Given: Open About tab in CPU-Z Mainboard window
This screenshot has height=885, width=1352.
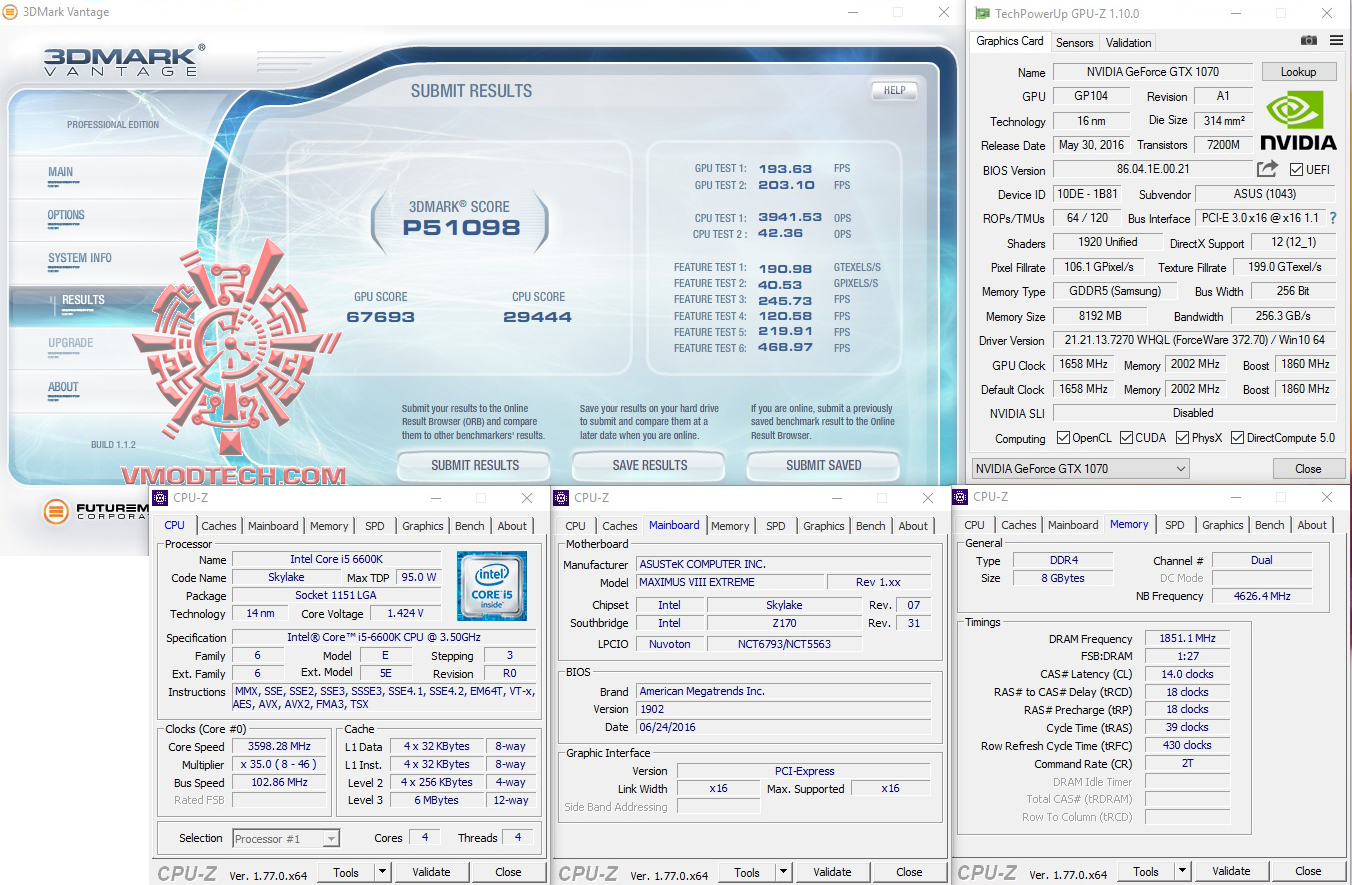Looking at the screenshot, I should [x=913, y=526].
